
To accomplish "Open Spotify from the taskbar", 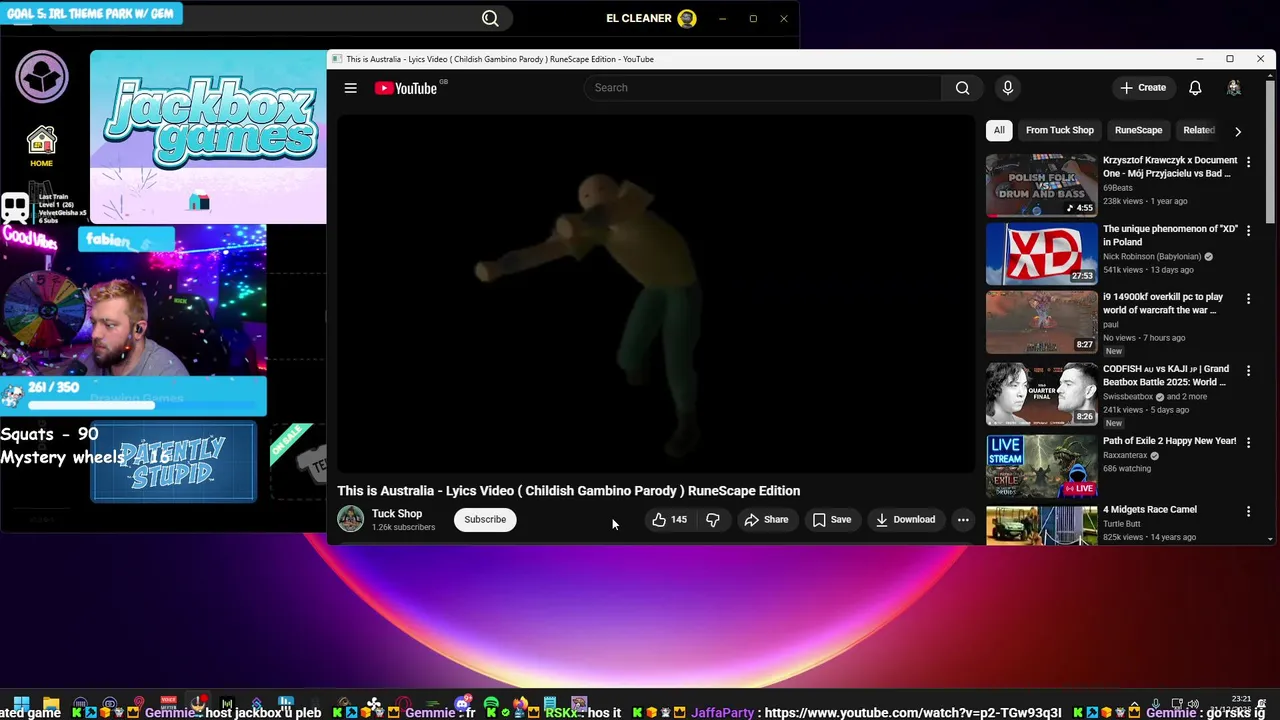I will pyautogui.click(x=491, y=704).
